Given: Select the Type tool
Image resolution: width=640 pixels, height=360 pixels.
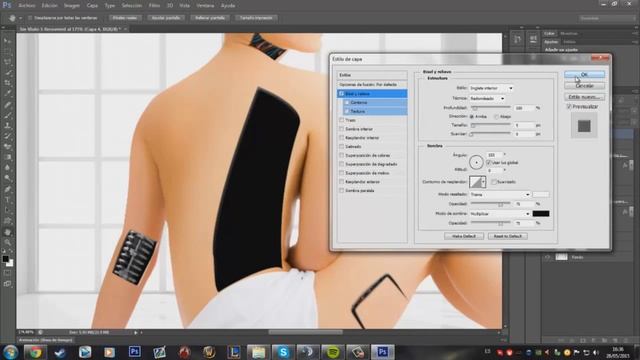Looking at the screenshot, I should point(7,200).
